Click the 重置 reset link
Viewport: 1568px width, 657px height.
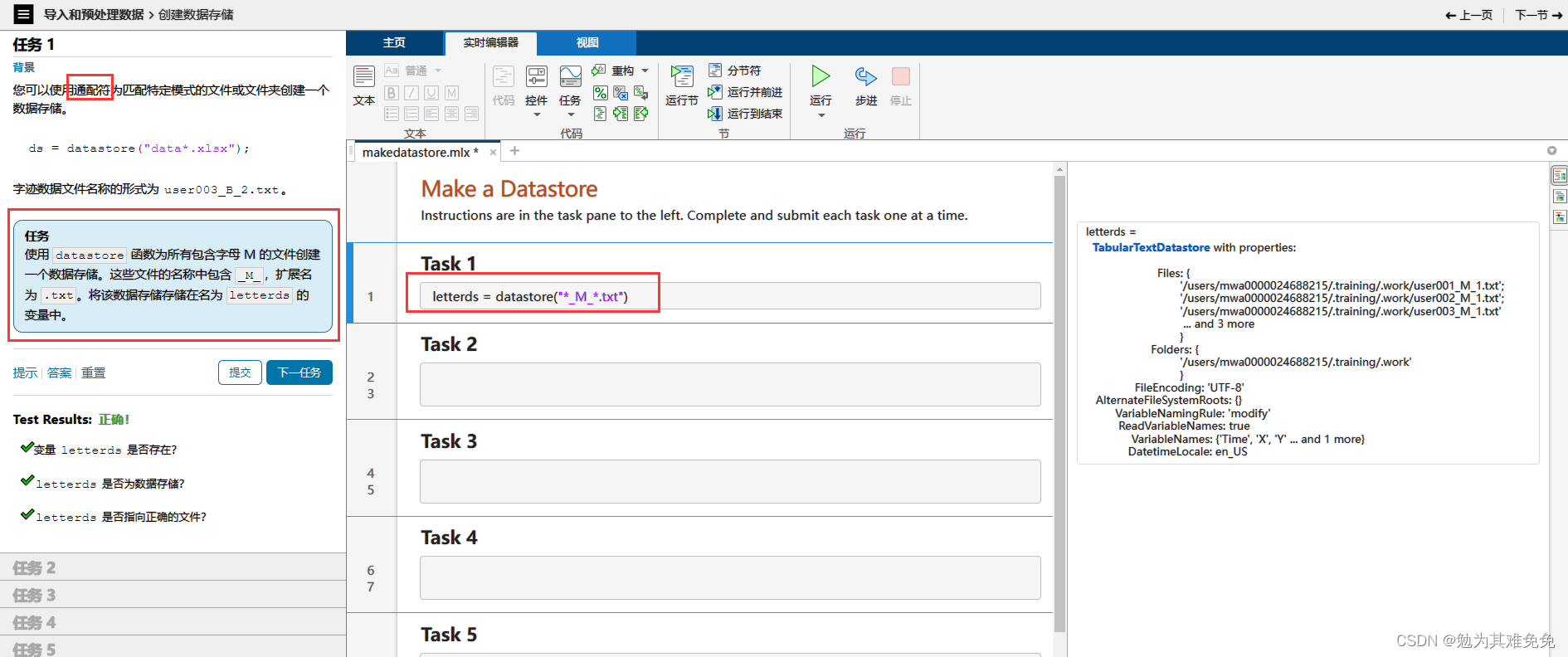pos(93,373)
